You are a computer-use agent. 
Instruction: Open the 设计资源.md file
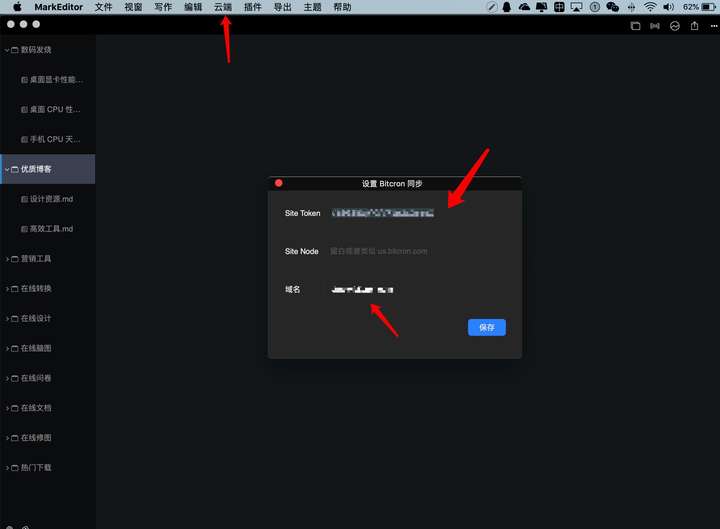pyautogui.click(x=48, y=199)
